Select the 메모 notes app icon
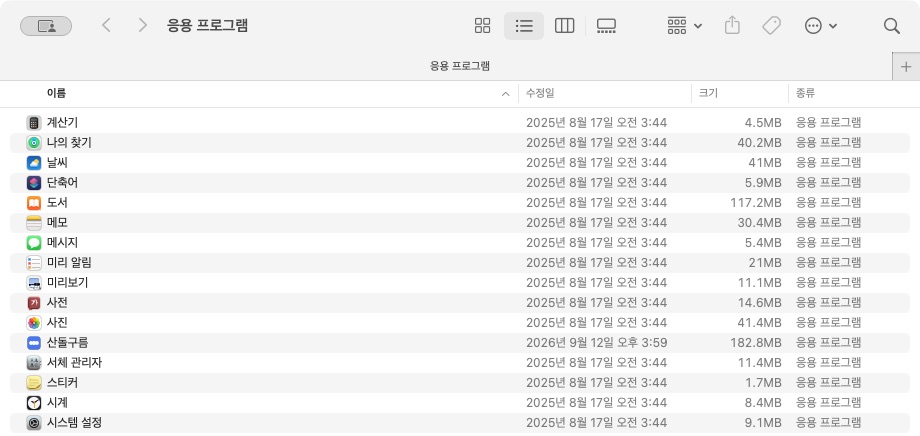920x436 pixels. [34, 223]
